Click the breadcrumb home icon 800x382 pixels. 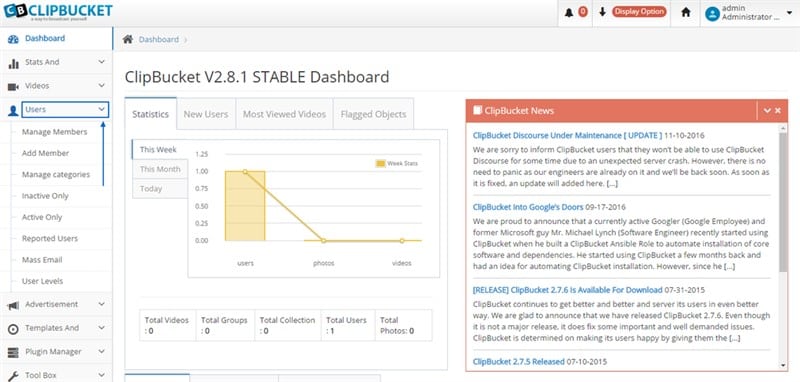point(128,39)
